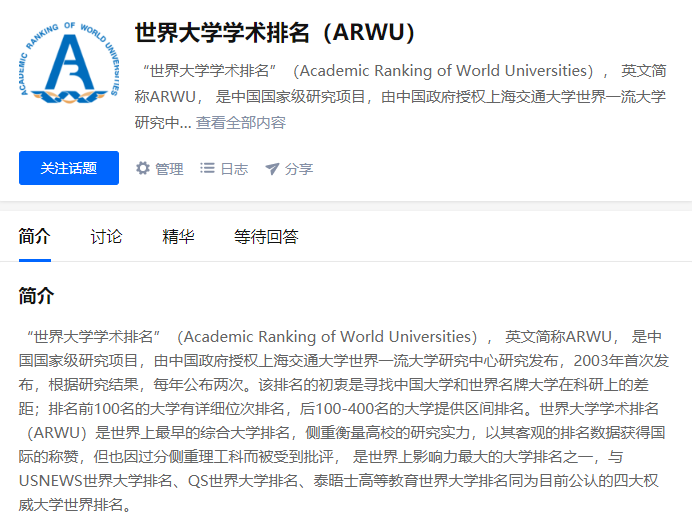This screenshot has height=519, width=692.
Task: Click paragraph line starting （ARWU）是世界上最早
Action: coord(345,432)
